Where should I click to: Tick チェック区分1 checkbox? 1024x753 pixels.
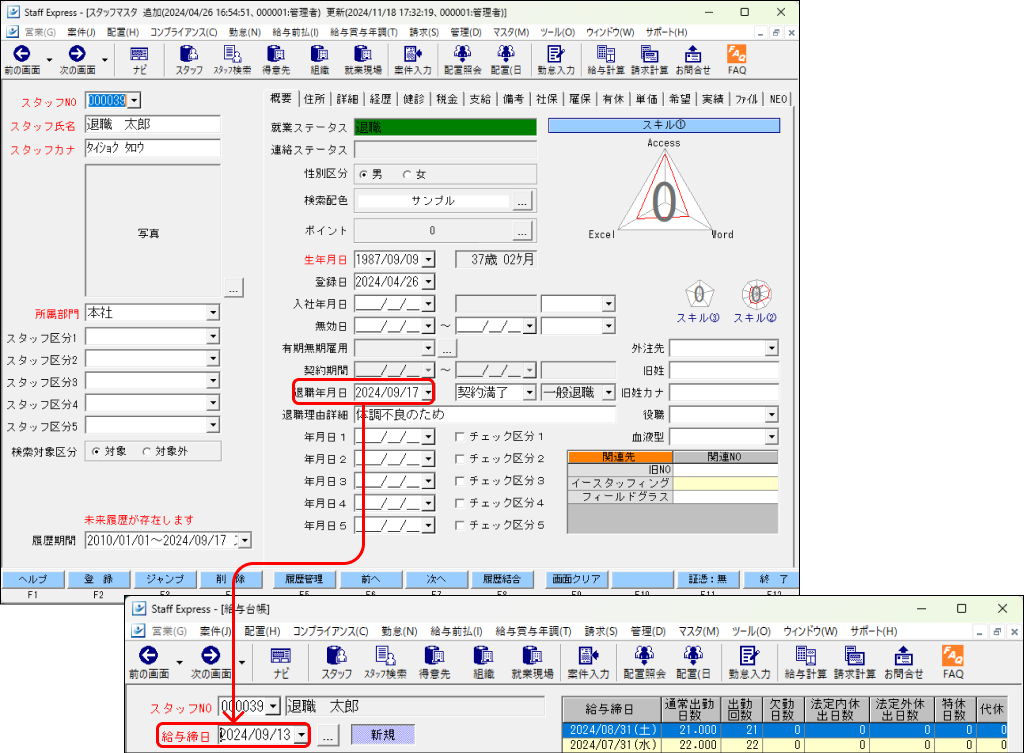(460, 436)
